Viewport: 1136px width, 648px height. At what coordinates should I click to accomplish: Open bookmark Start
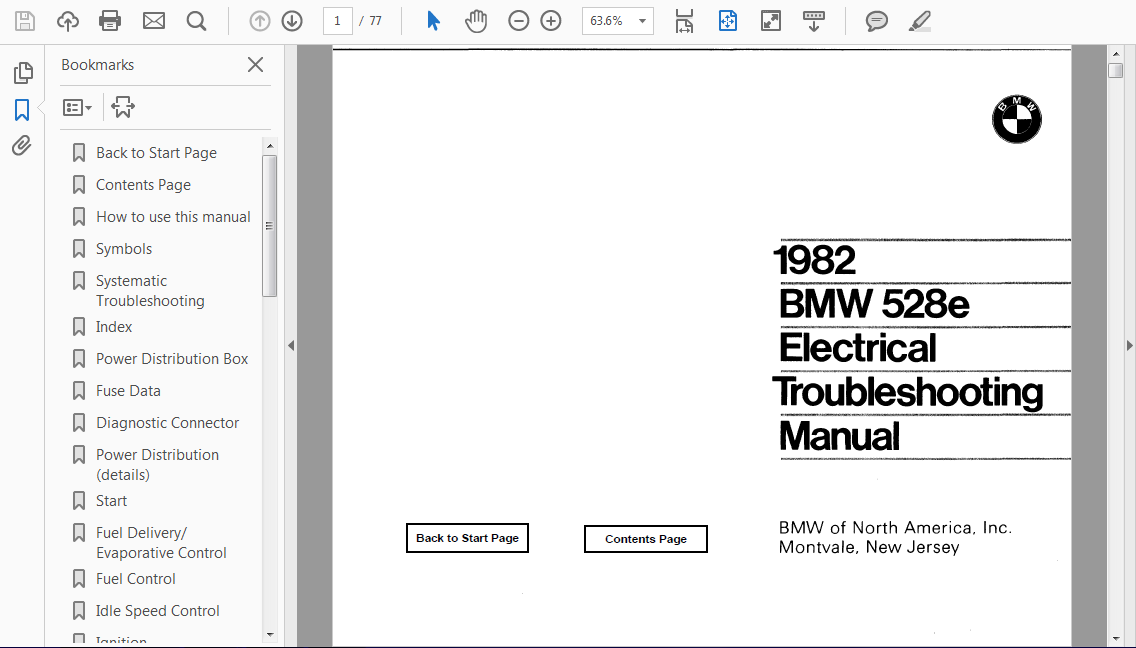click(x=111, y=501)
